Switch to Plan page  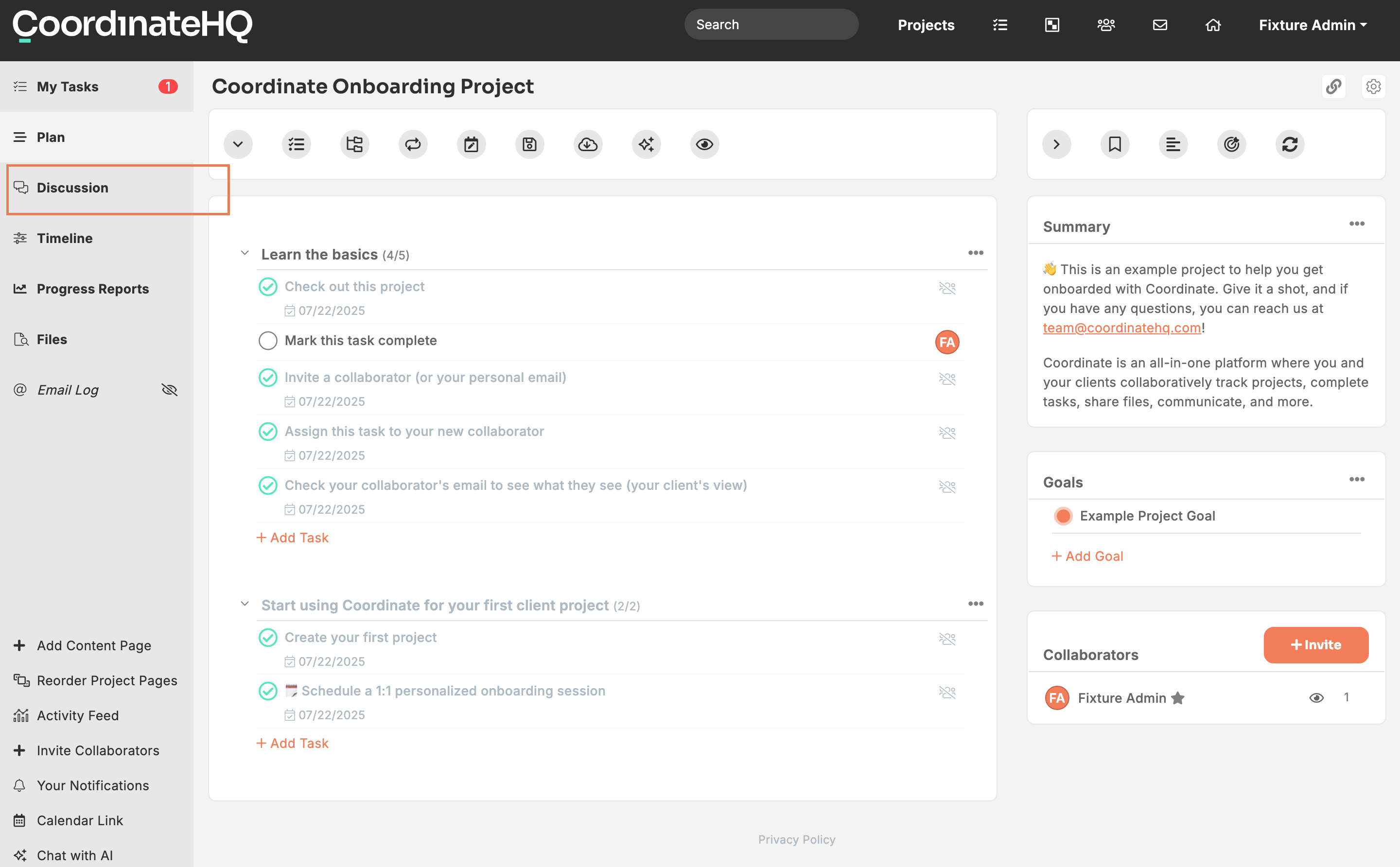click(x=96, y=137)
